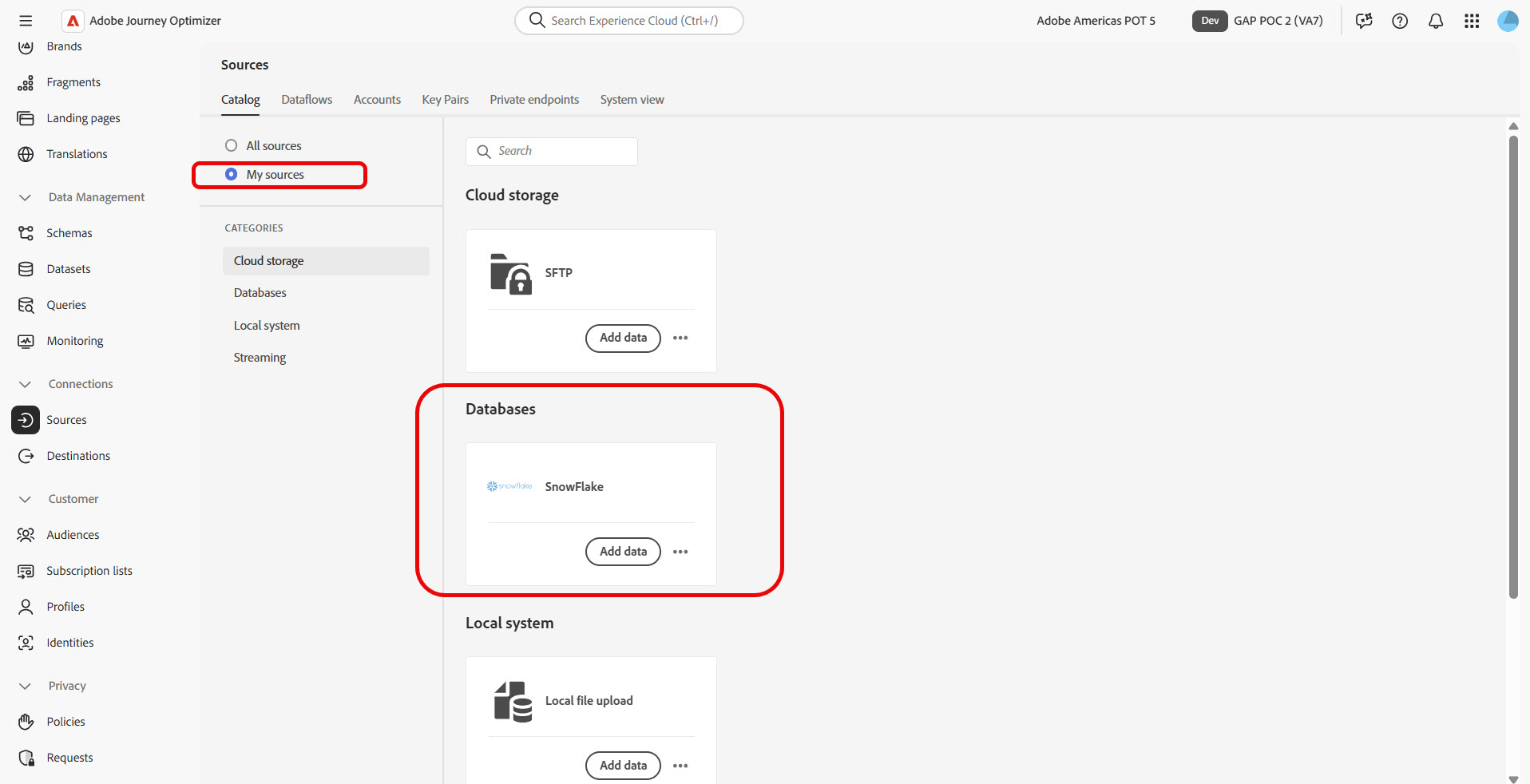Collapse the Customer section
1530x784 pixels.
[x=26, y=499]
